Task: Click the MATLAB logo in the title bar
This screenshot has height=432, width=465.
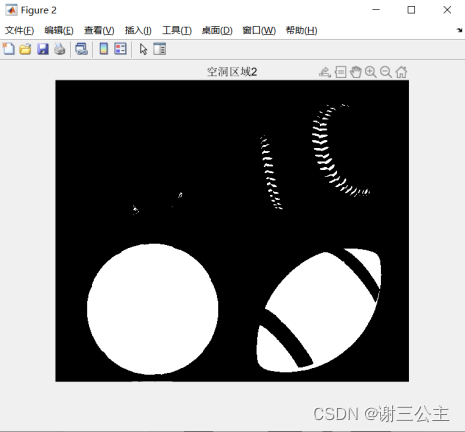Action: [x=11, y=10]
